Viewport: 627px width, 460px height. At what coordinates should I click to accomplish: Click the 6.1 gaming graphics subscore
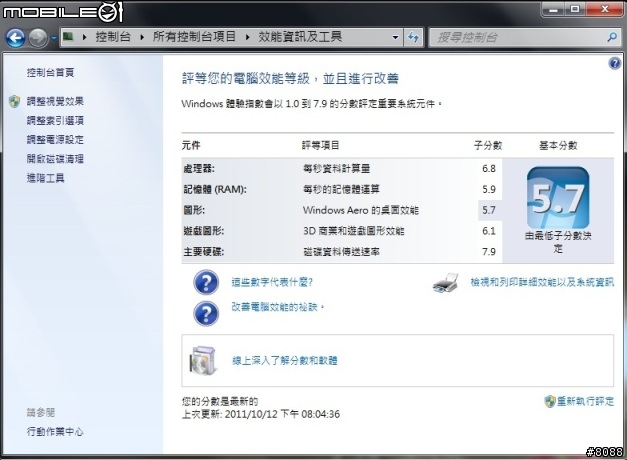pyautogui.click(x=489, y=231)
